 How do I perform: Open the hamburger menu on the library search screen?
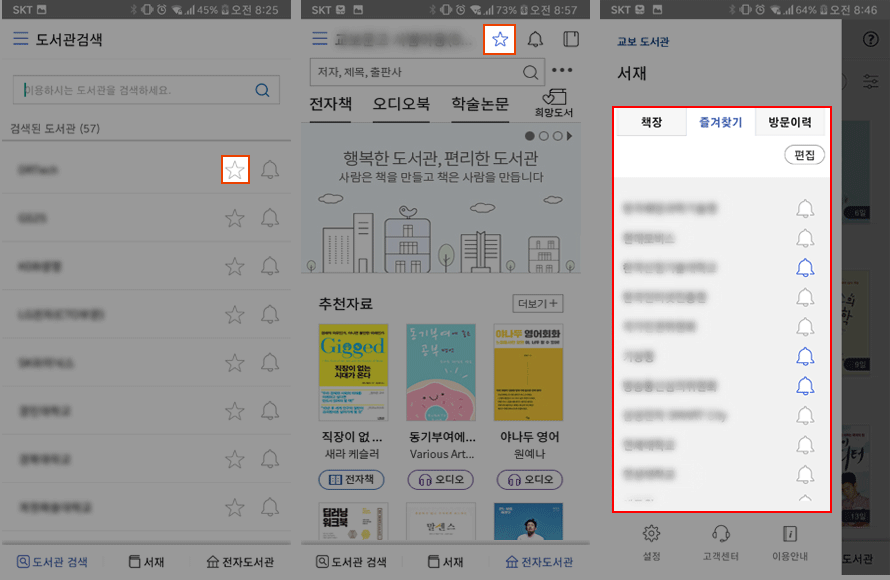pyautogui.click(x=22, y=37)
